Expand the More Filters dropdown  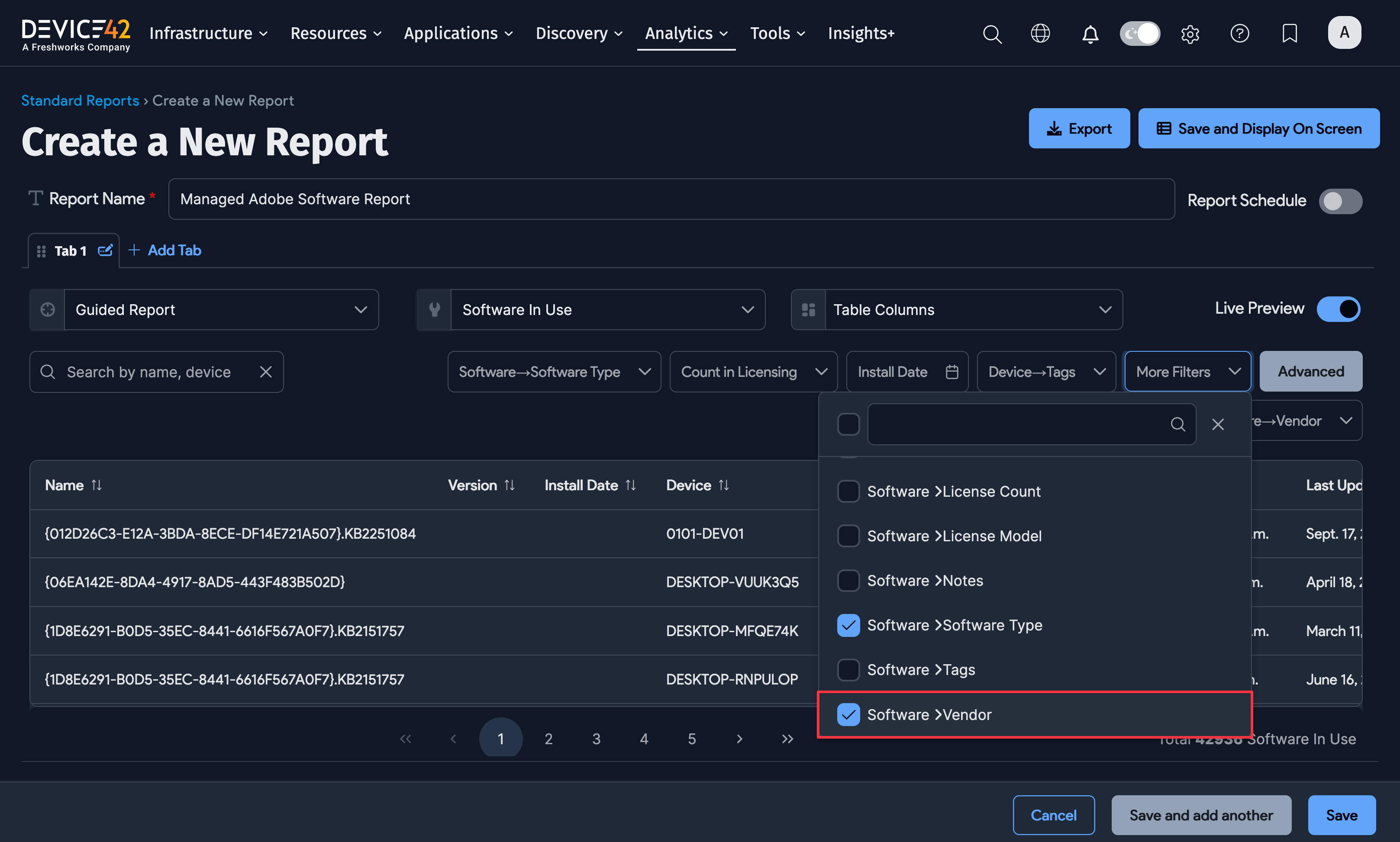(1187, 372)
